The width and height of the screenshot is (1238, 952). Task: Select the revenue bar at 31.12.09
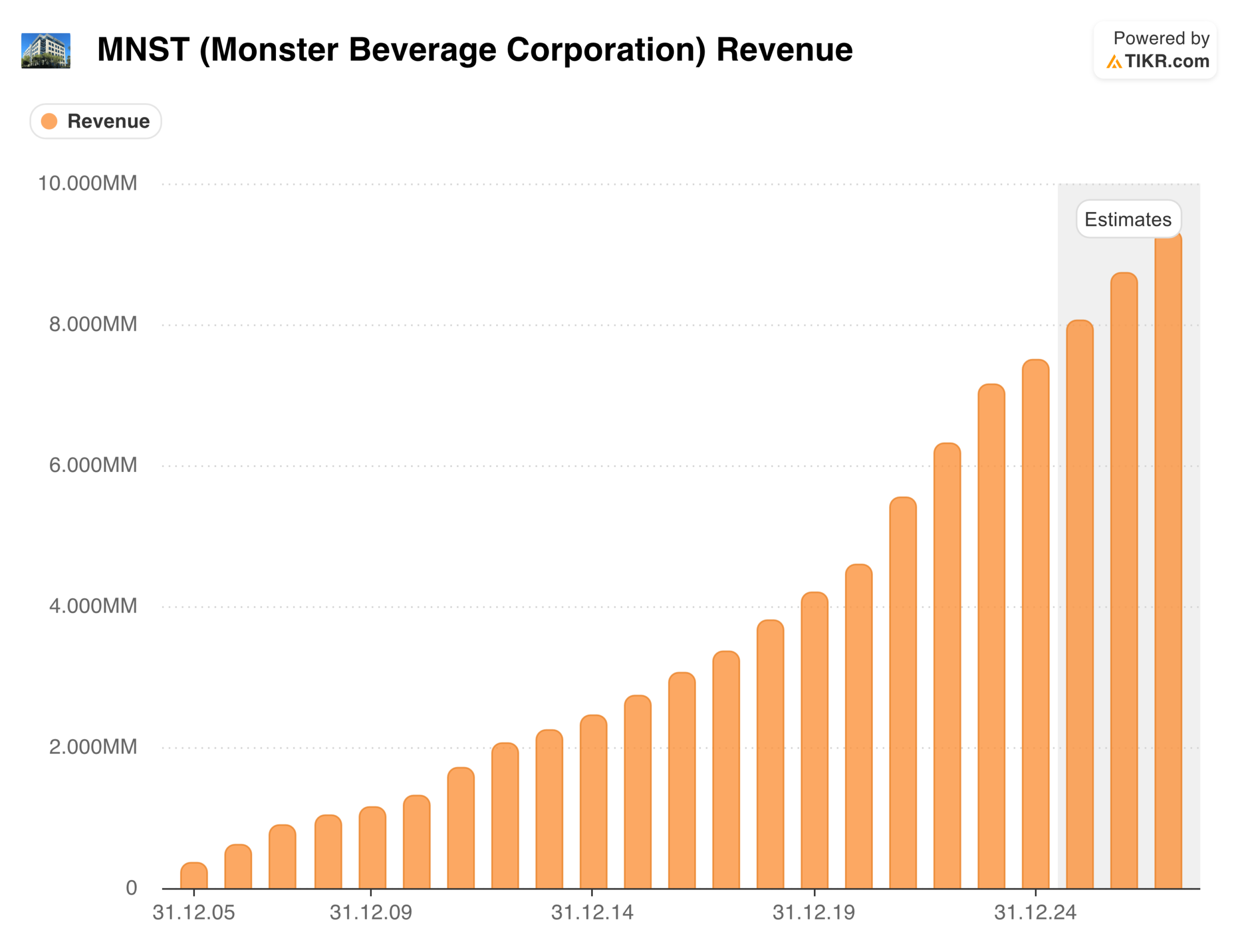372,848
